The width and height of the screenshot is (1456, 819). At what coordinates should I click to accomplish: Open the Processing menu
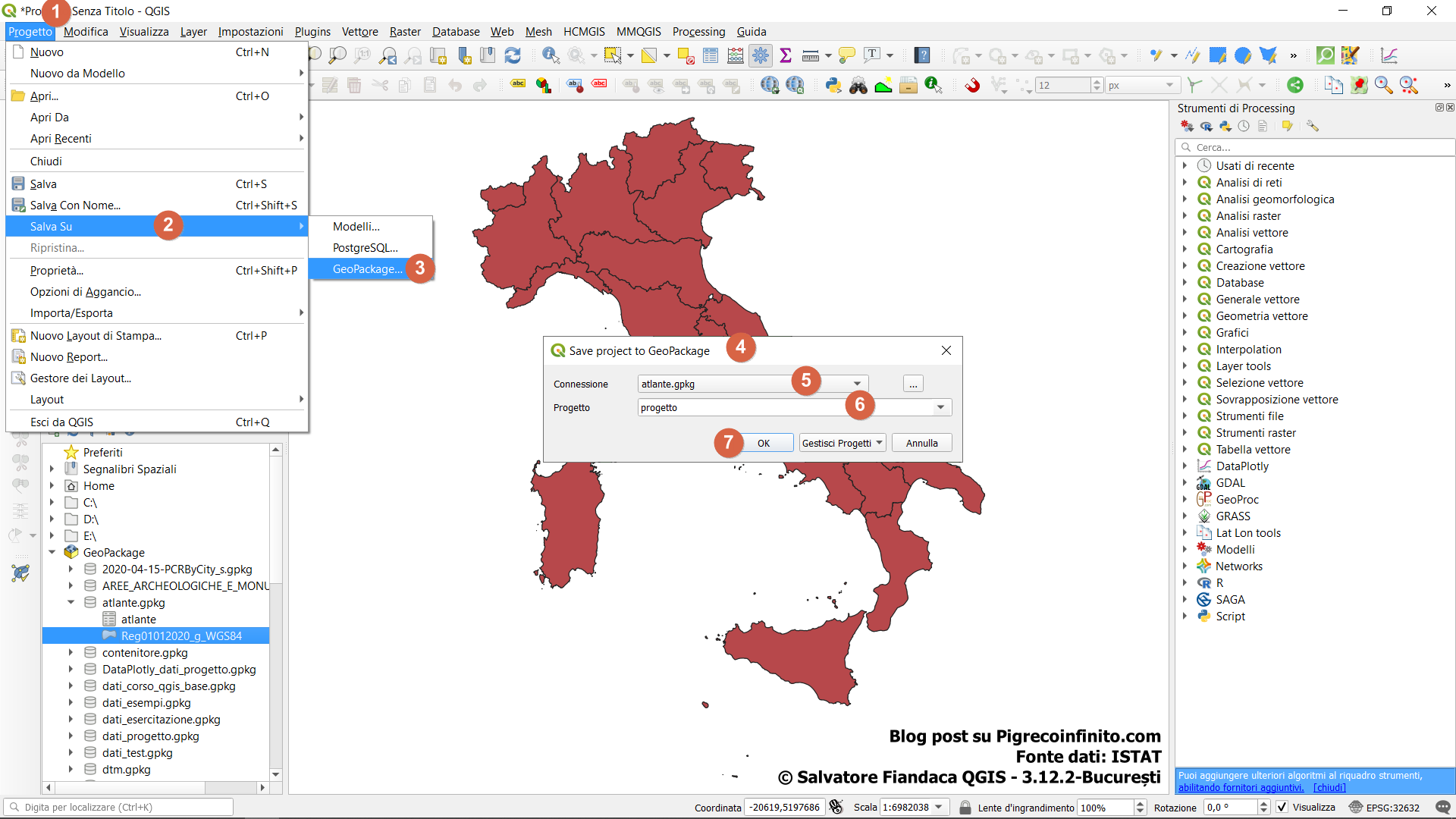698,31
